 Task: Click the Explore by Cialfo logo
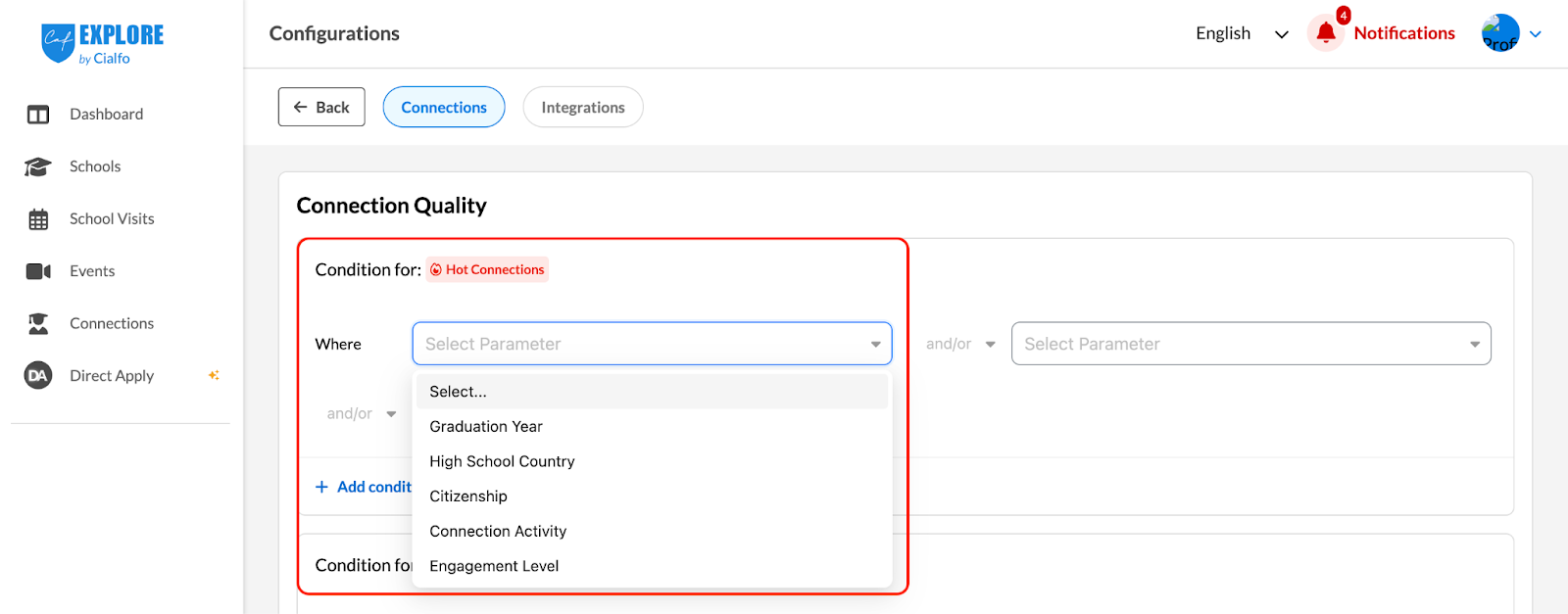103,44
